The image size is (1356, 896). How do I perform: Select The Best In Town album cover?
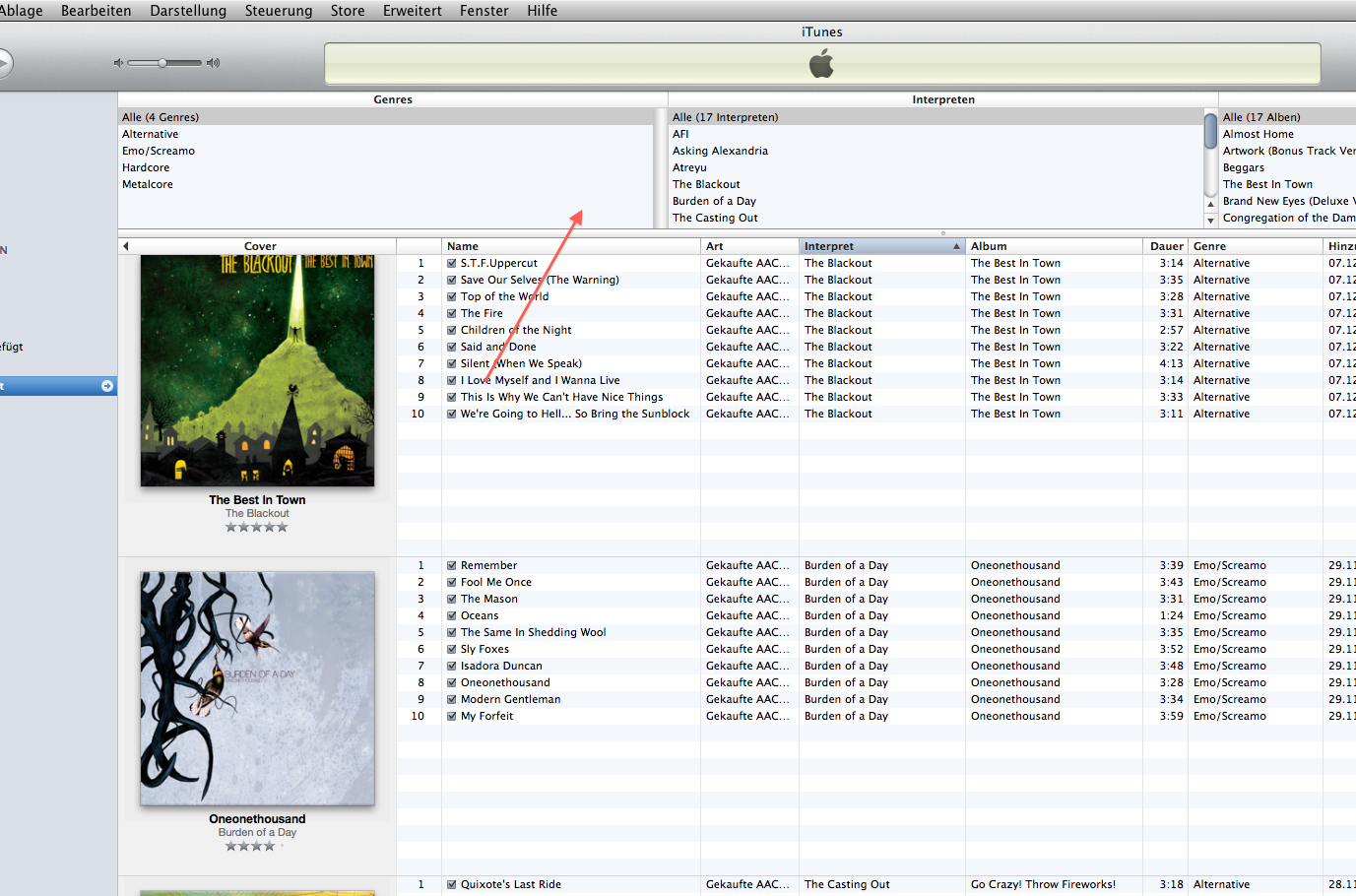(x=257, y=370)
